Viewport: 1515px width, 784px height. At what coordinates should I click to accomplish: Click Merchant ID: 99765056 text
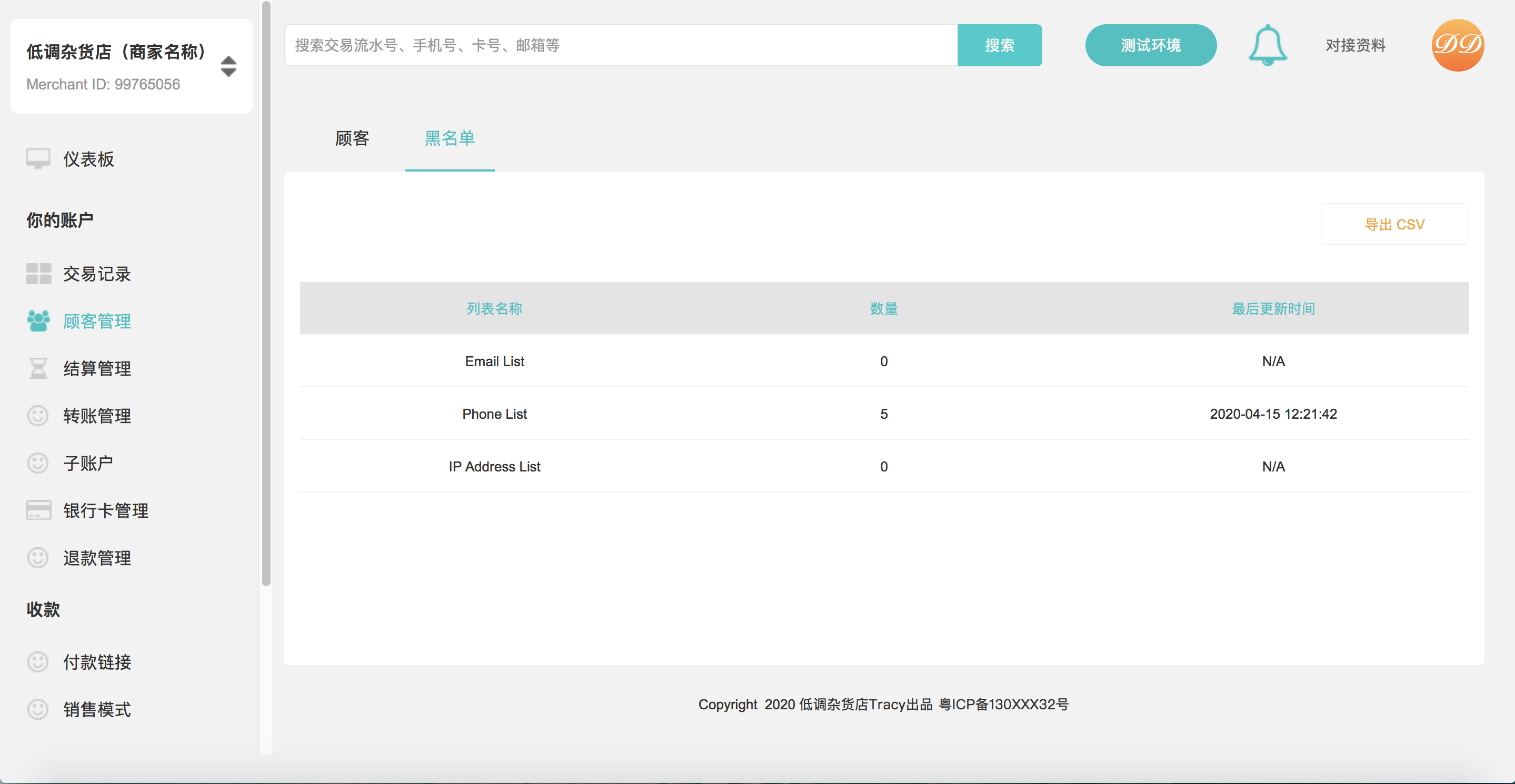point(104,84)
